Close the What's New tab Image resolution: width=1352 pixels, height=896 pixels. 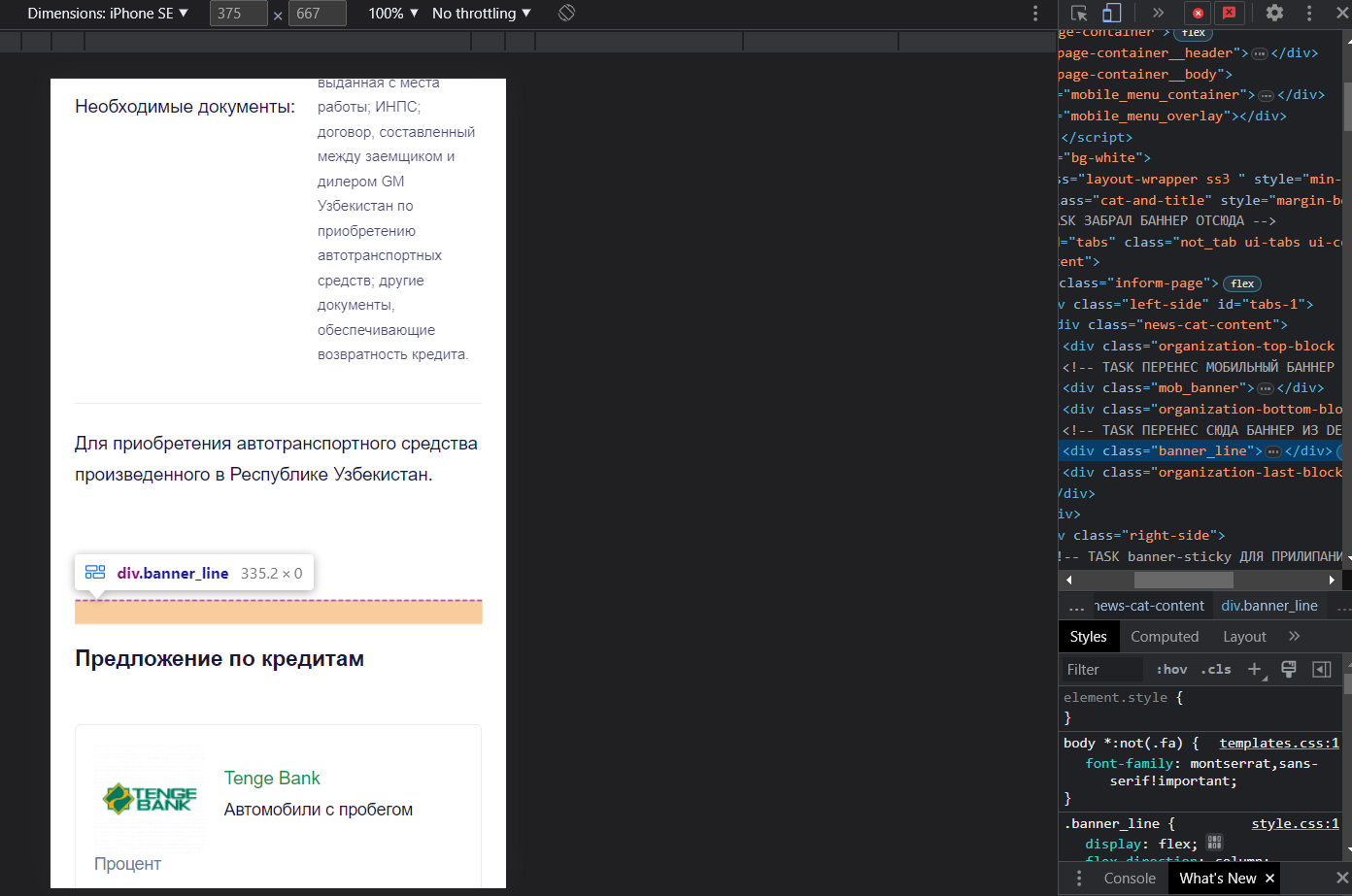pyautogui.click(x=1269, y=879)
